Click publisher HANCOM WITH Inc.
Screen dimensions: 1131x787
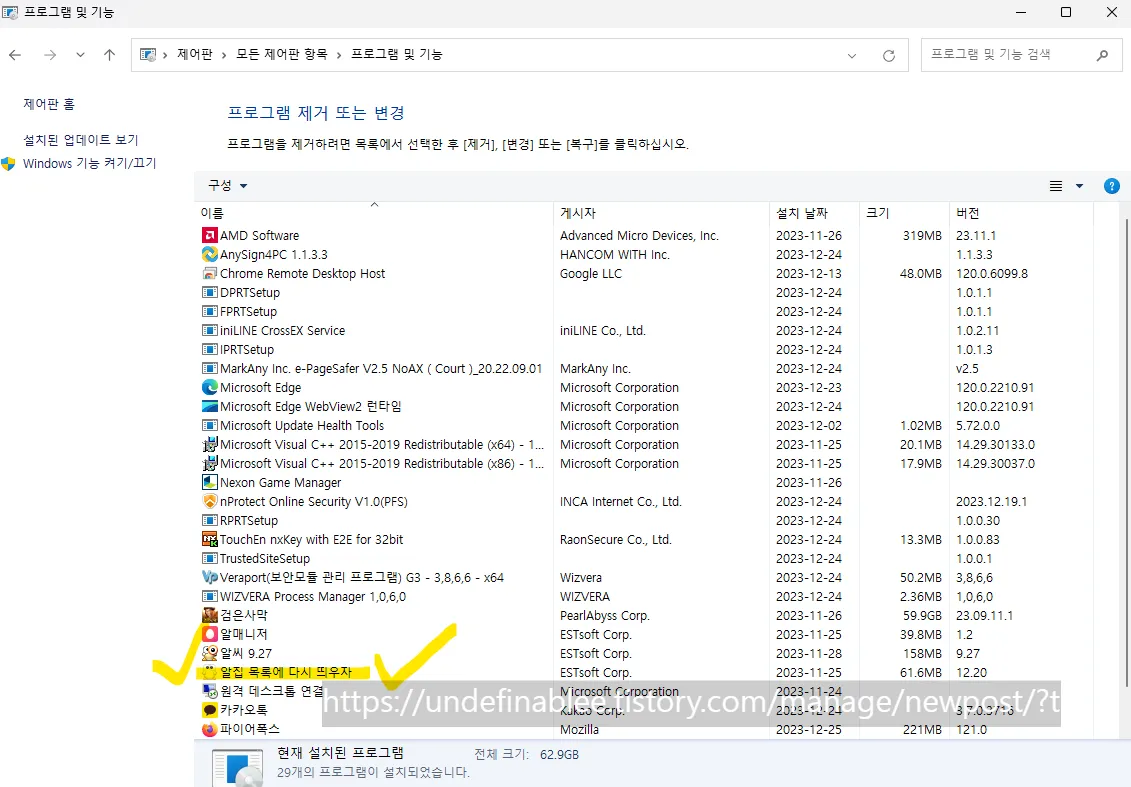click(615, 254)
